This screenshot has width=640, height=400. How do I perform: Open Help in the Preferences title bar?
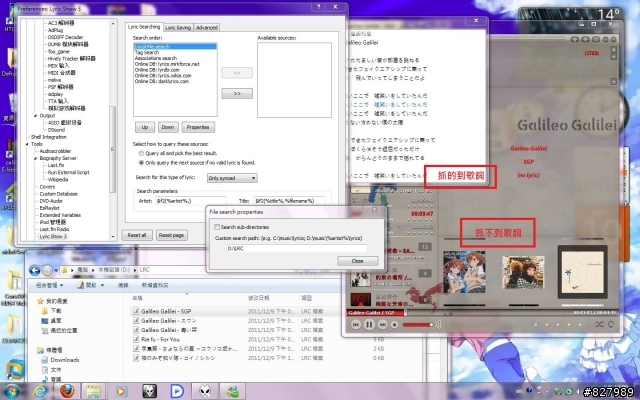(x=319, y=7)
